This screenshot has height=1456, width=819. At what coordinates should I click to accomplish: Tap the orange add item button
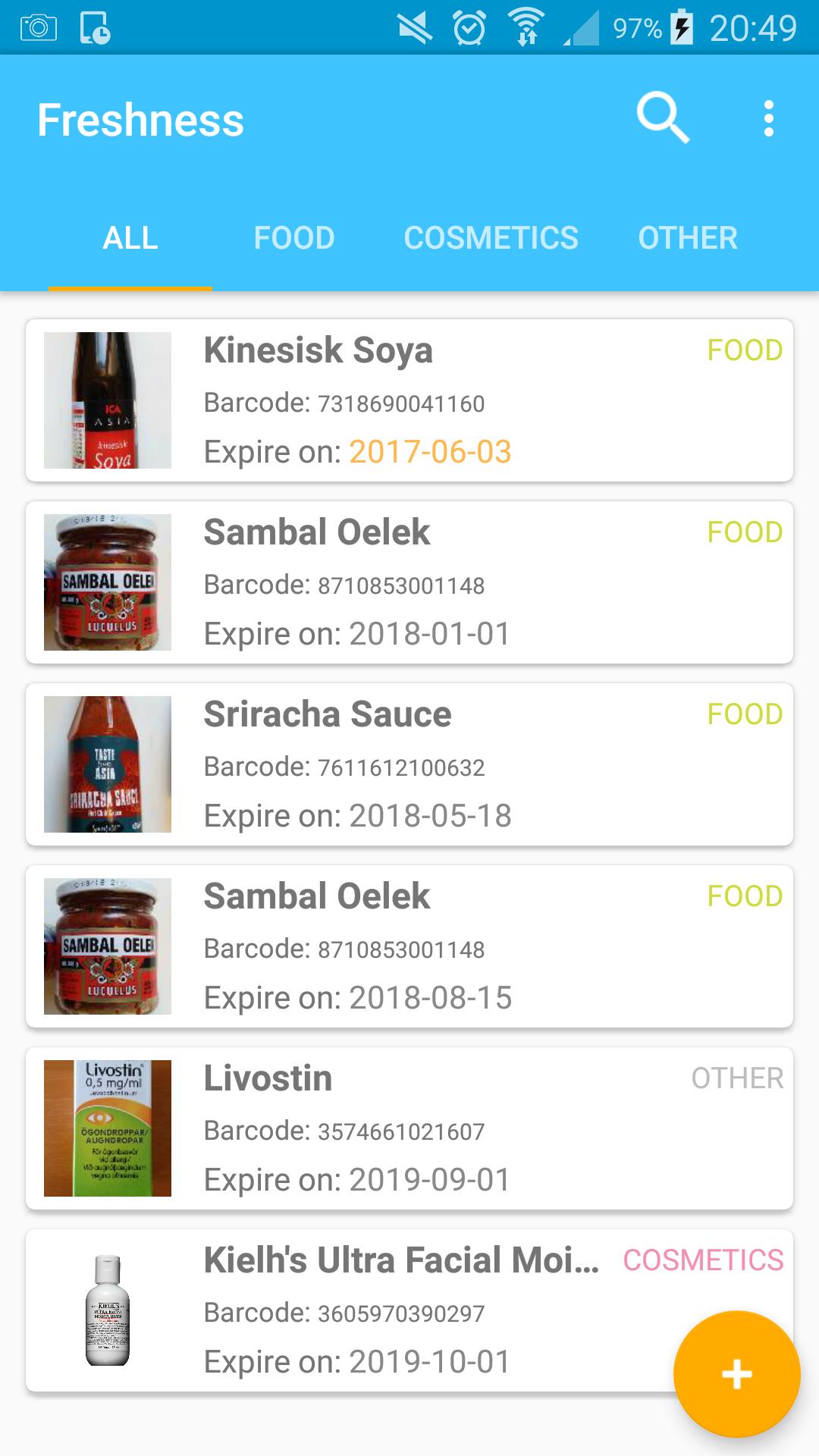click(736, 1373)
